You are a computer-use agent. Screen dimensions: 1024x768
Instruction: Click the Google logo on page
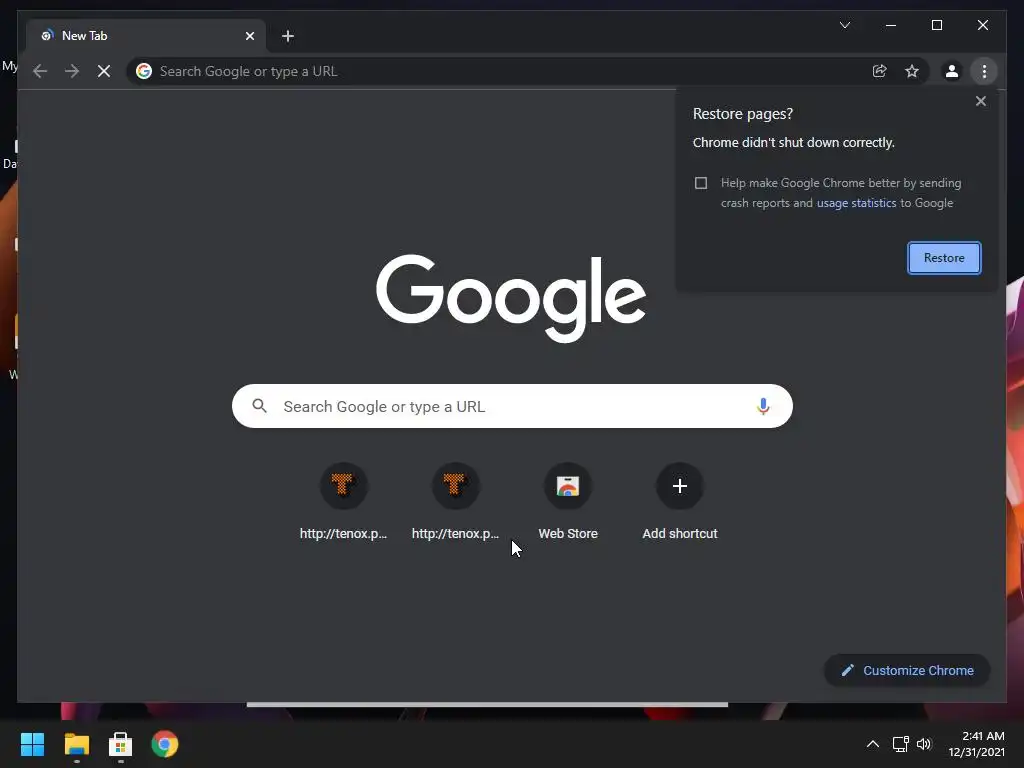pyautogui.click(x=511, y=298)
